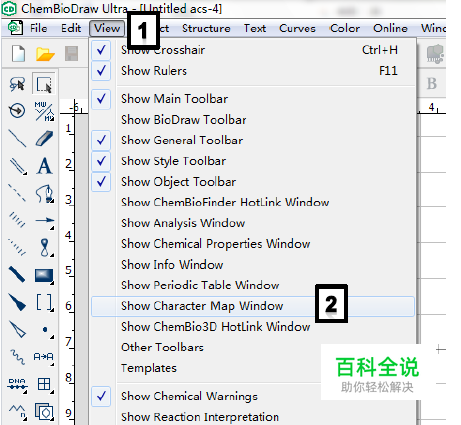Select the Bold Bond tool
Viewport: 461px width, 425px height.
coord(17,275)
